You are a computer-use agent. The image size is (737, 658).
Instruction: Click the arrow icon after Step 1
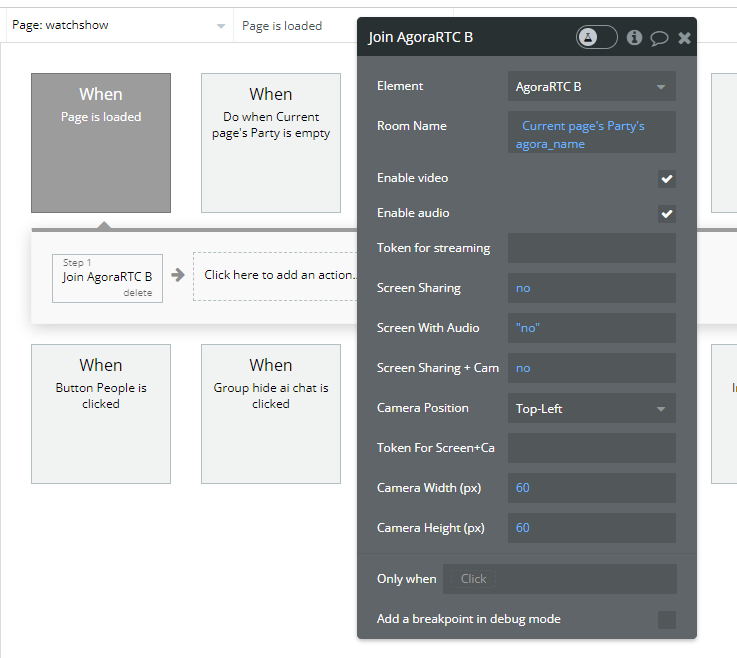click(178, 275)
